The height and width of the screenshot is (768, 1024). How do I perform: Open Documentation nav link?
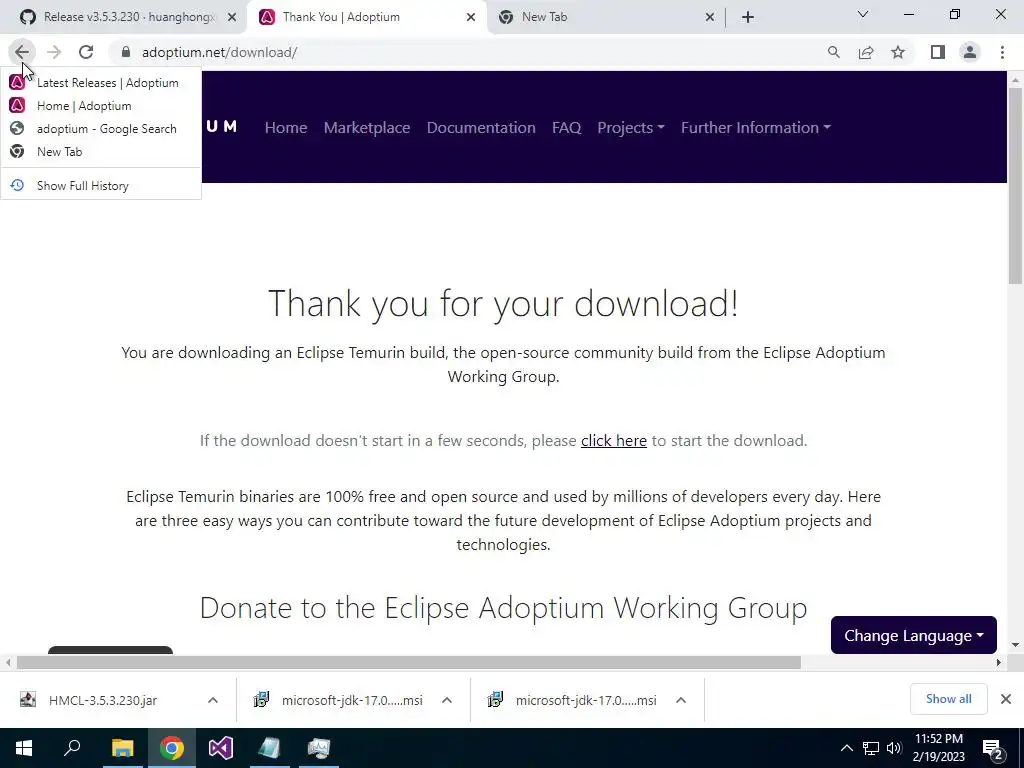(x=481, y=127)
